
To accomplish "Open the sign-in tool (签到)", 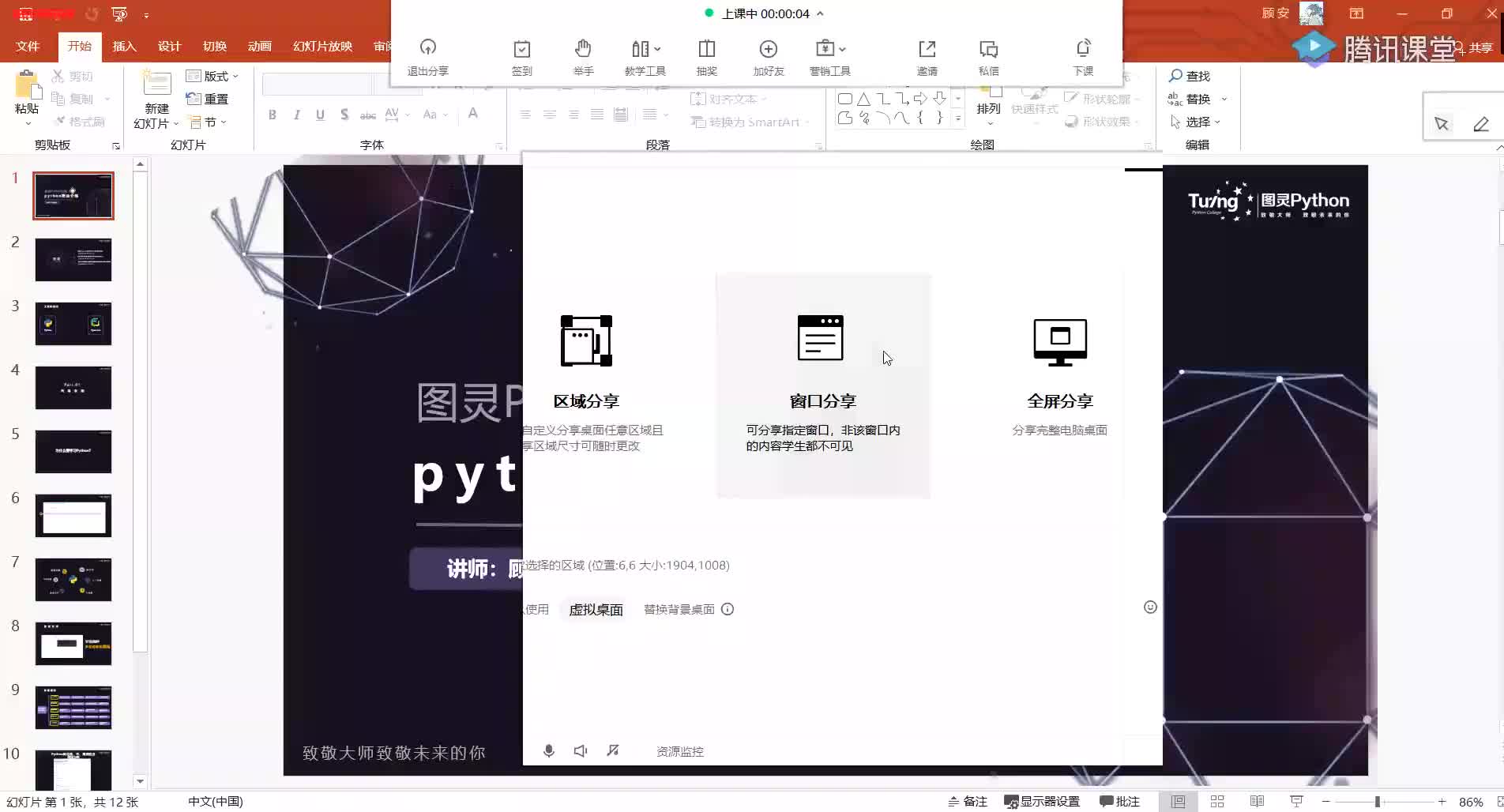I will point(522,57).
